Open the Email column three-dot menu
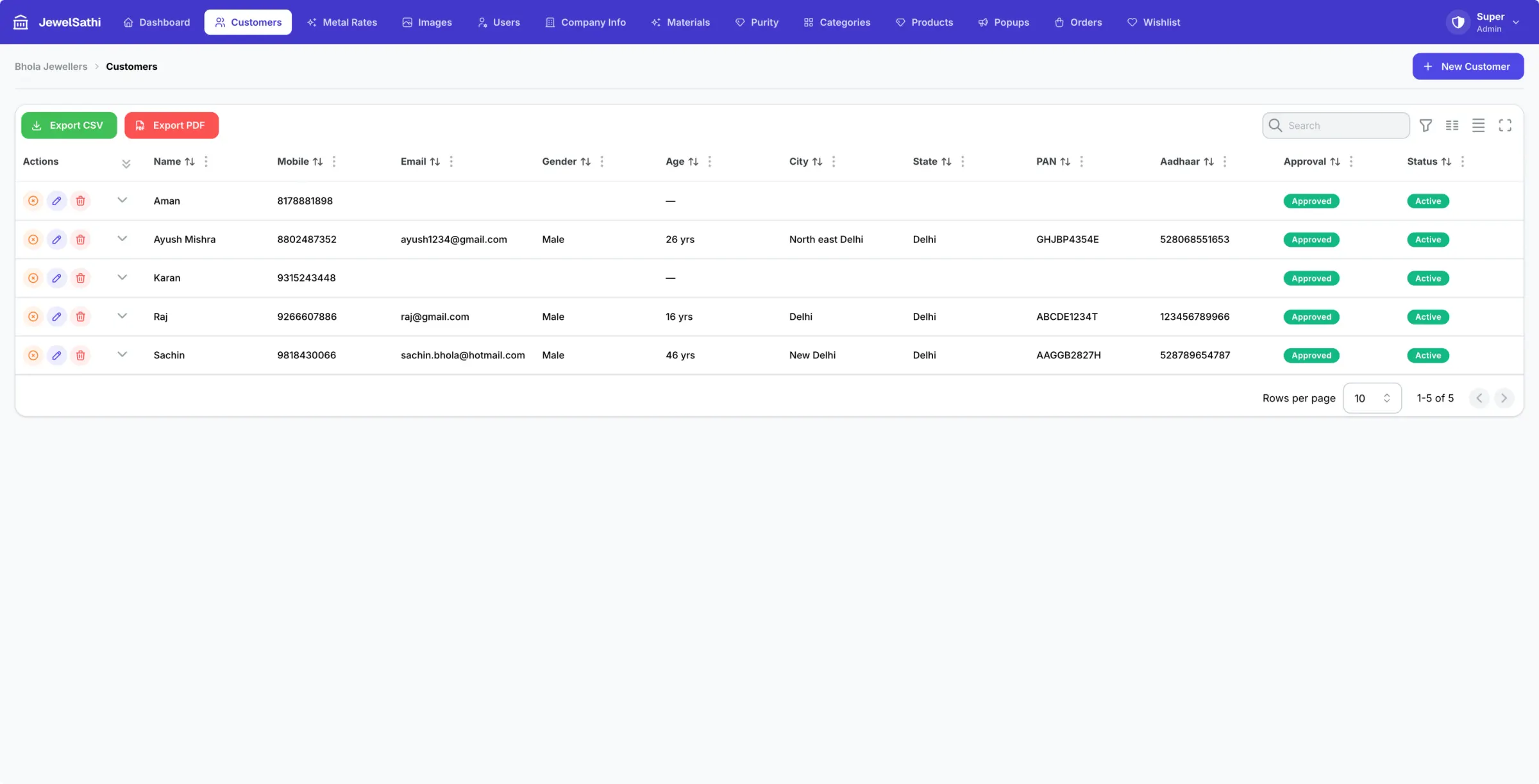Image resolution: width=1539 pixels, height=784 pixels. coord(451,162)
